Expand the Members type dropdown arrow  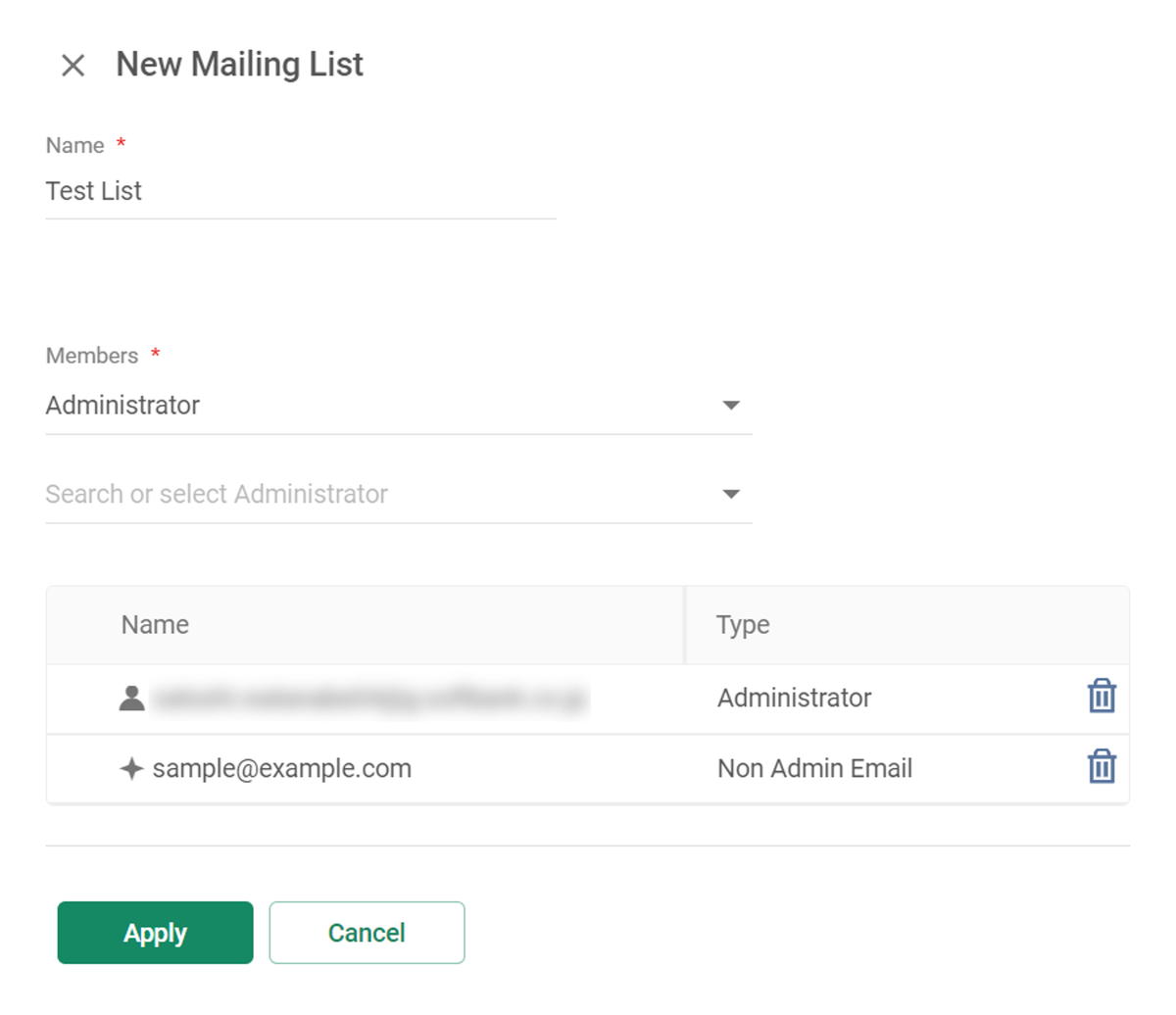click(x=731, y=405)
